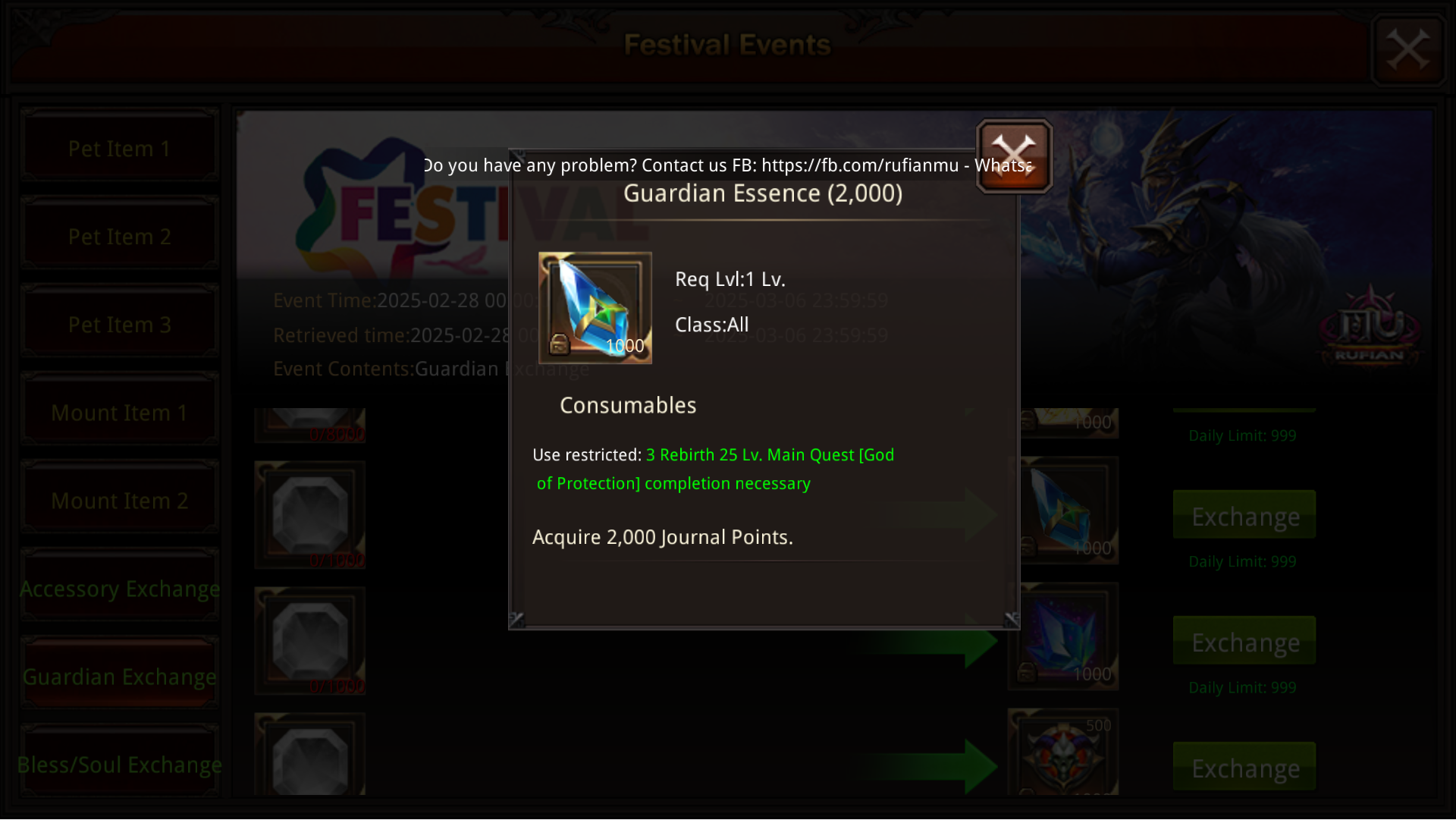Select the Guardian Exchange tab

[x=120, y=677]
